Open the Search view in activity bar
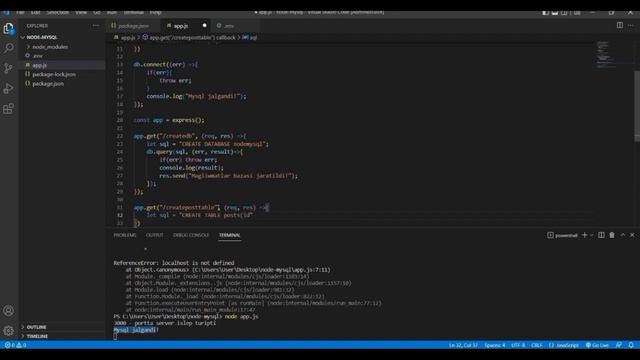This screenshot has width=640, height=360. click(9, 48)
